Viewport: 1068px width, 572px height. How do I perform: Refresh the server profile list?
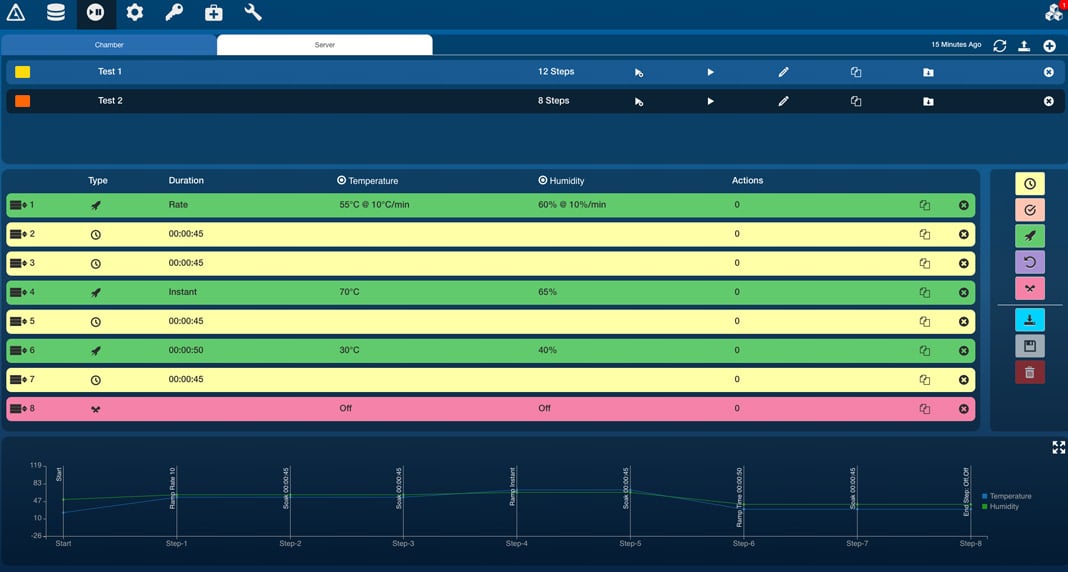tap(999, 46)
